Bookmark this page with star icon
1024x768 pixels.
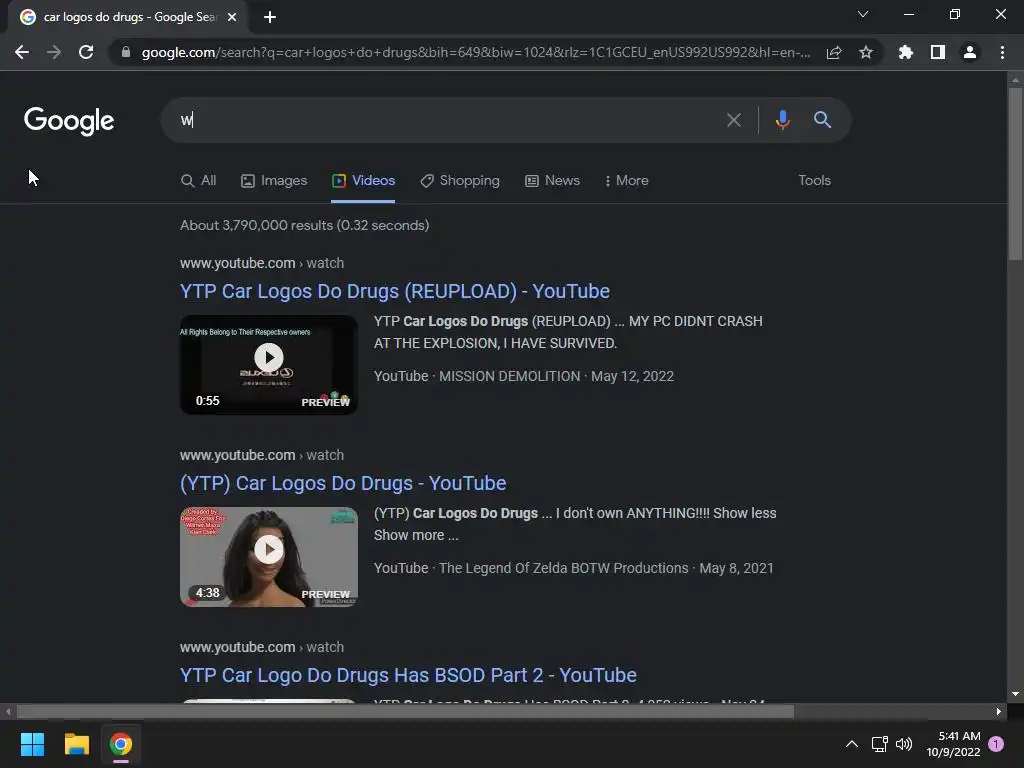tap(866, 52)
